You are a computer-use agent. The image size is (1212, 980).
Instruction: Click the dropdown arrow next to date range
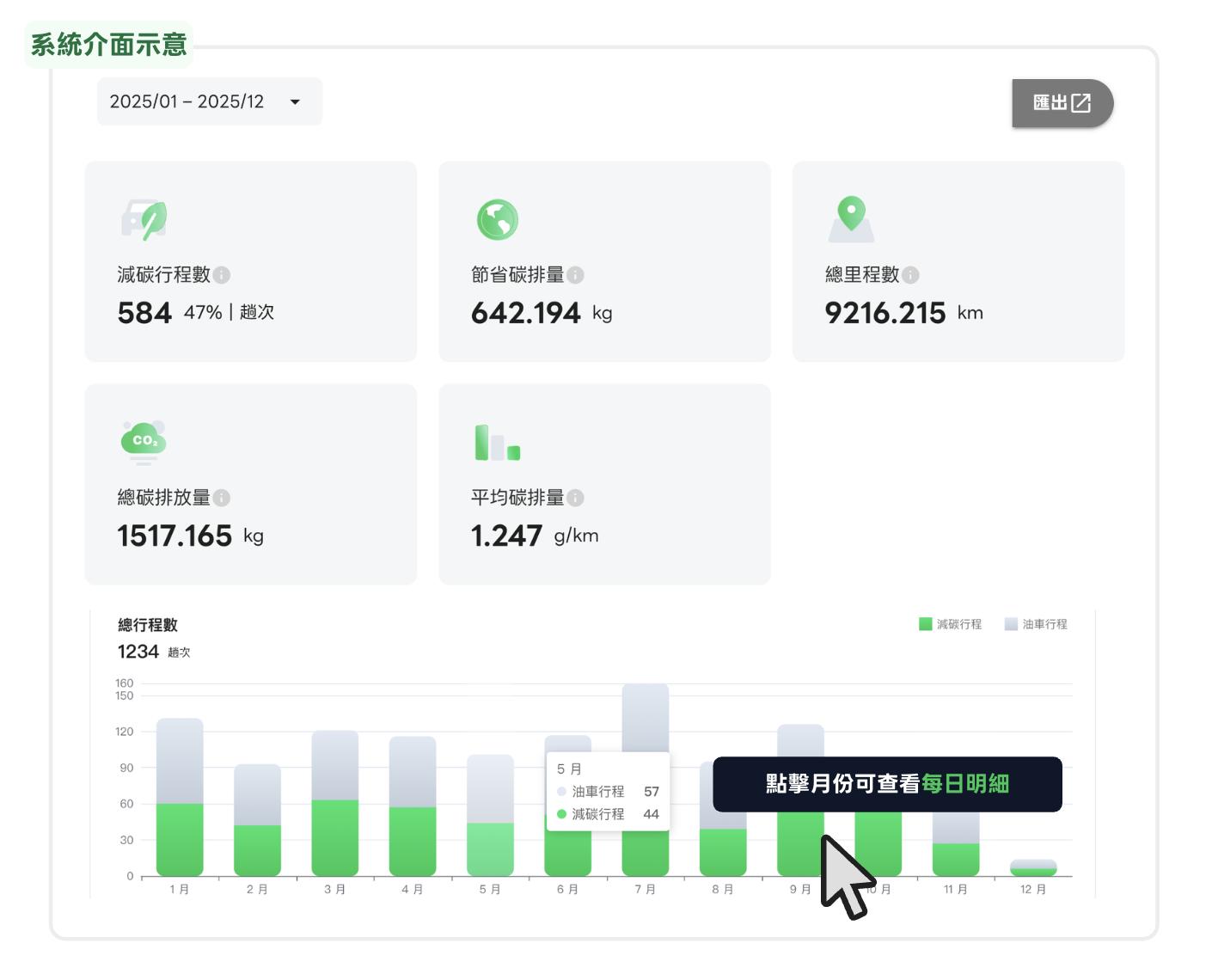pos(295,102)
